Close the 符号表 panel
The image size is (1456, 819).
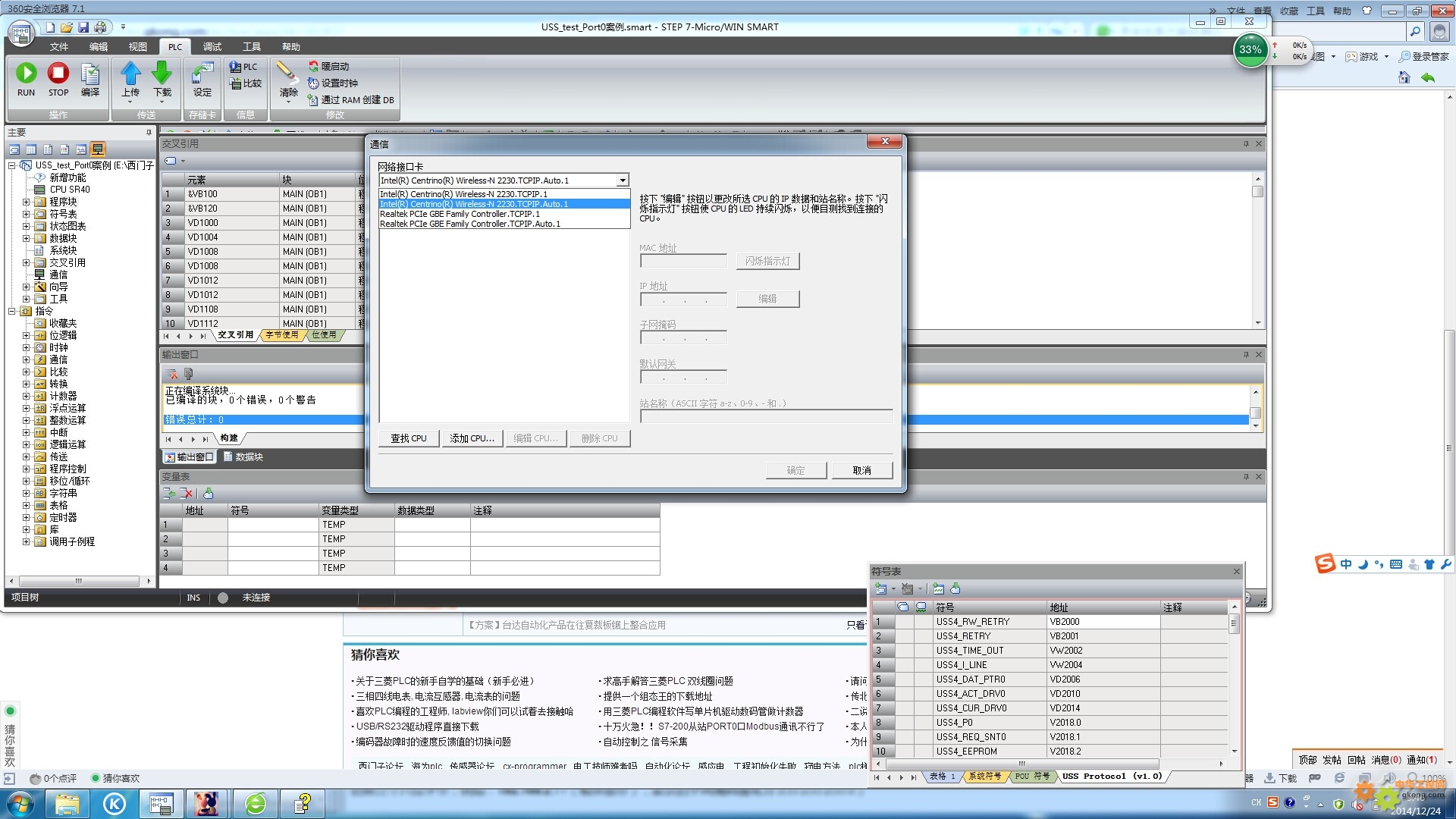point(1236,572)
